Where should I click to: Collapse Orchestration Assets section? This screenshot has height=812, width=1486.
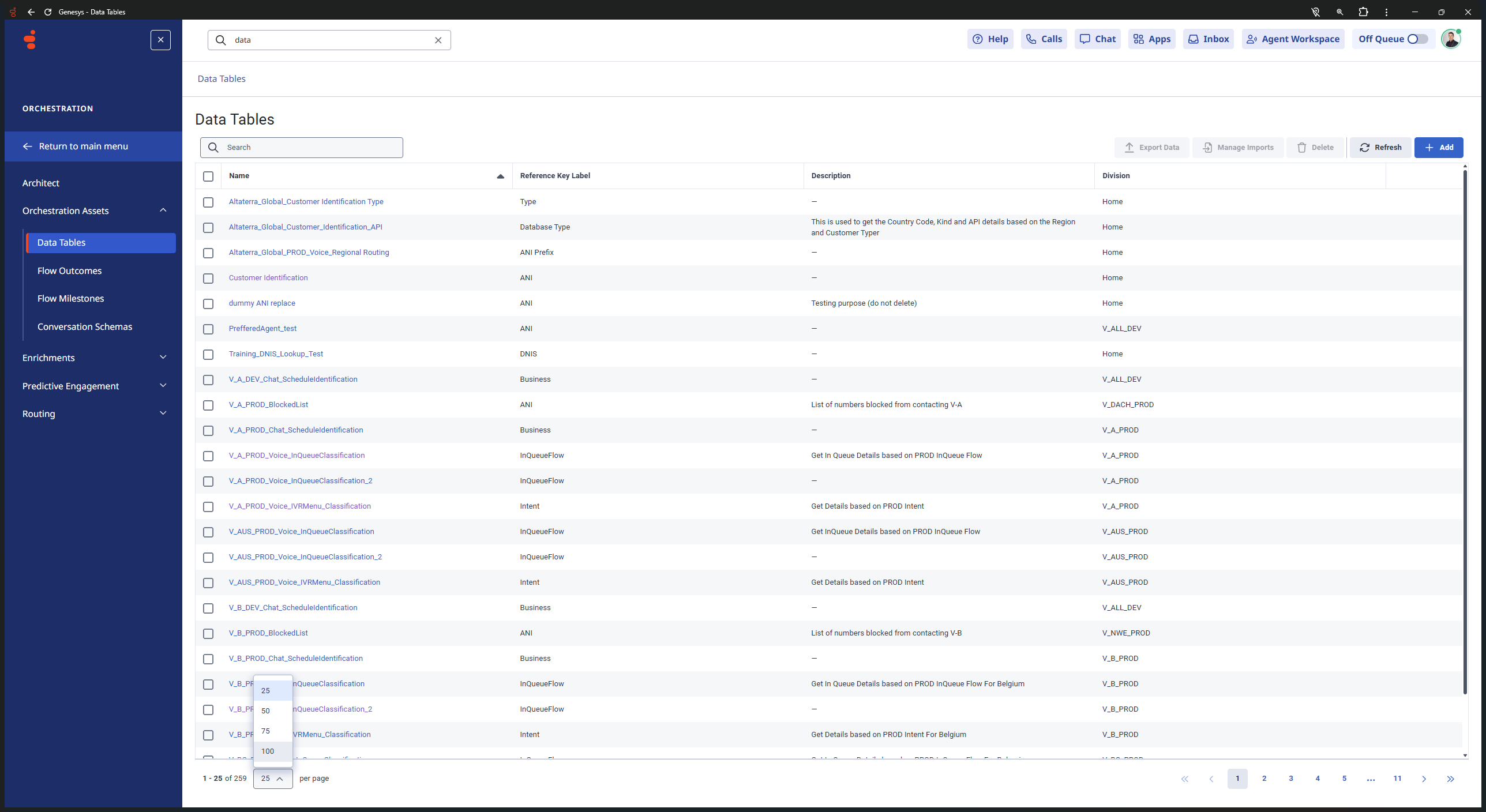163,210
